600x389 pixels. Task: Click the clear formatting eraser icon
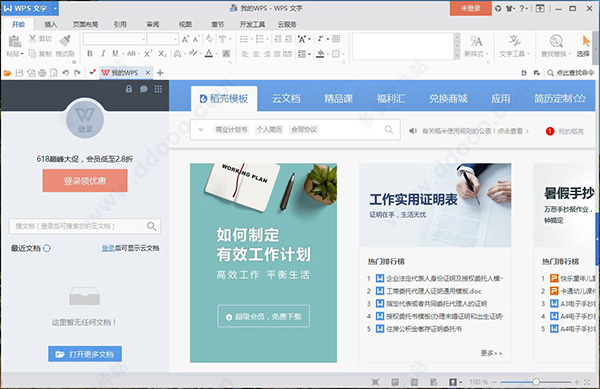209,39
